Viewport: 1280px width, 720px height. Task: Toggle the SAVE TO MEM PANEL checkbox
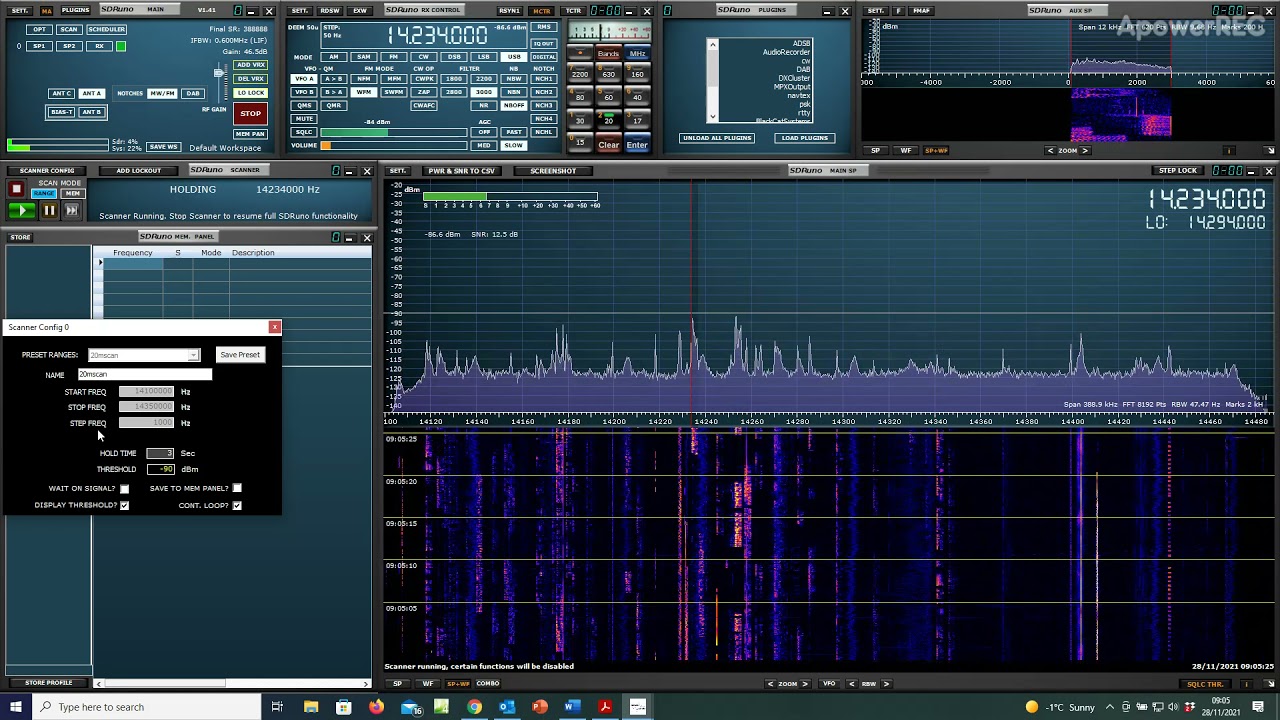[237, 488]
